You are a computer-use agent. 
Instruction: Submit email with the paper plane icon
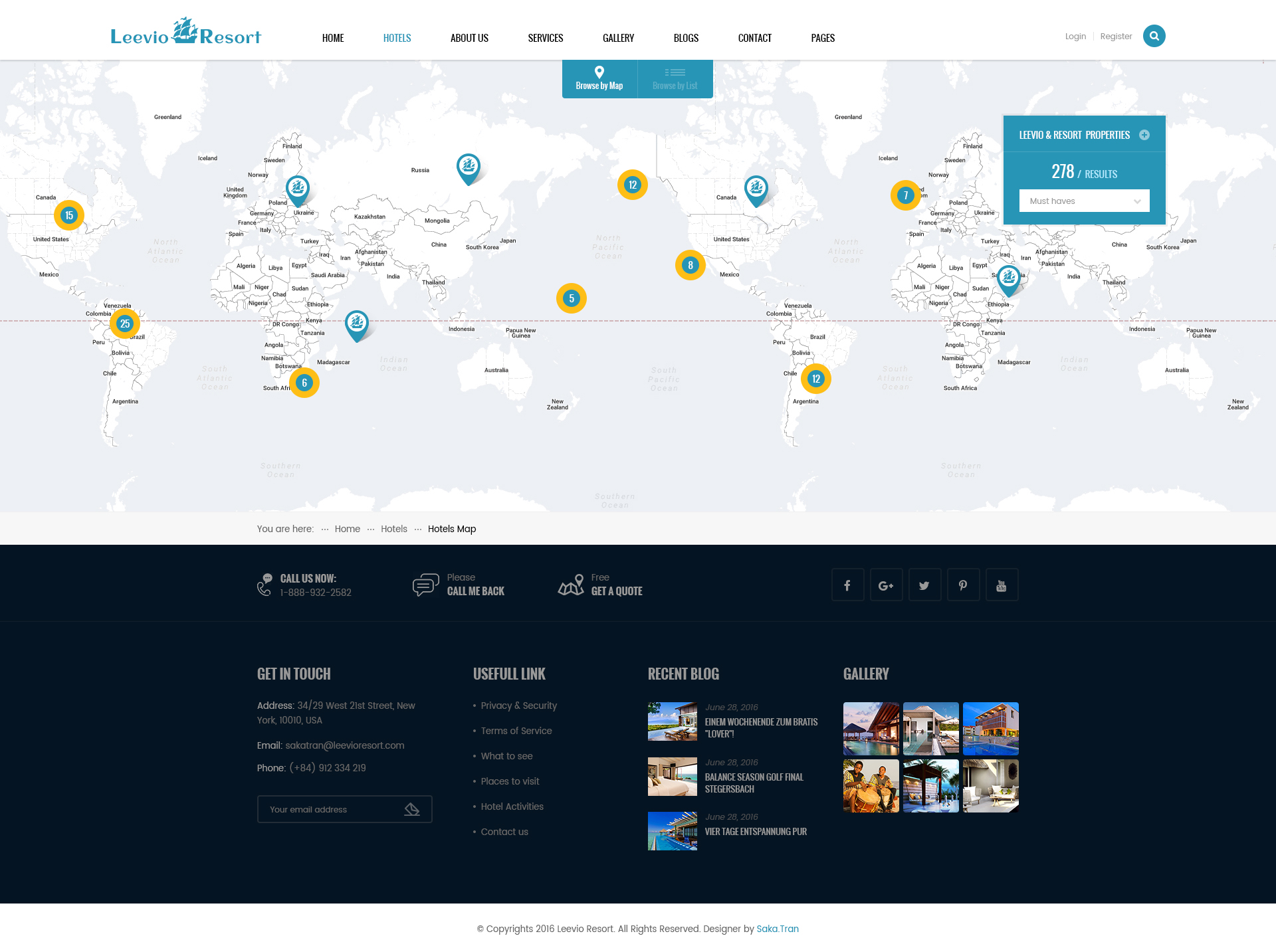[412, 809]
